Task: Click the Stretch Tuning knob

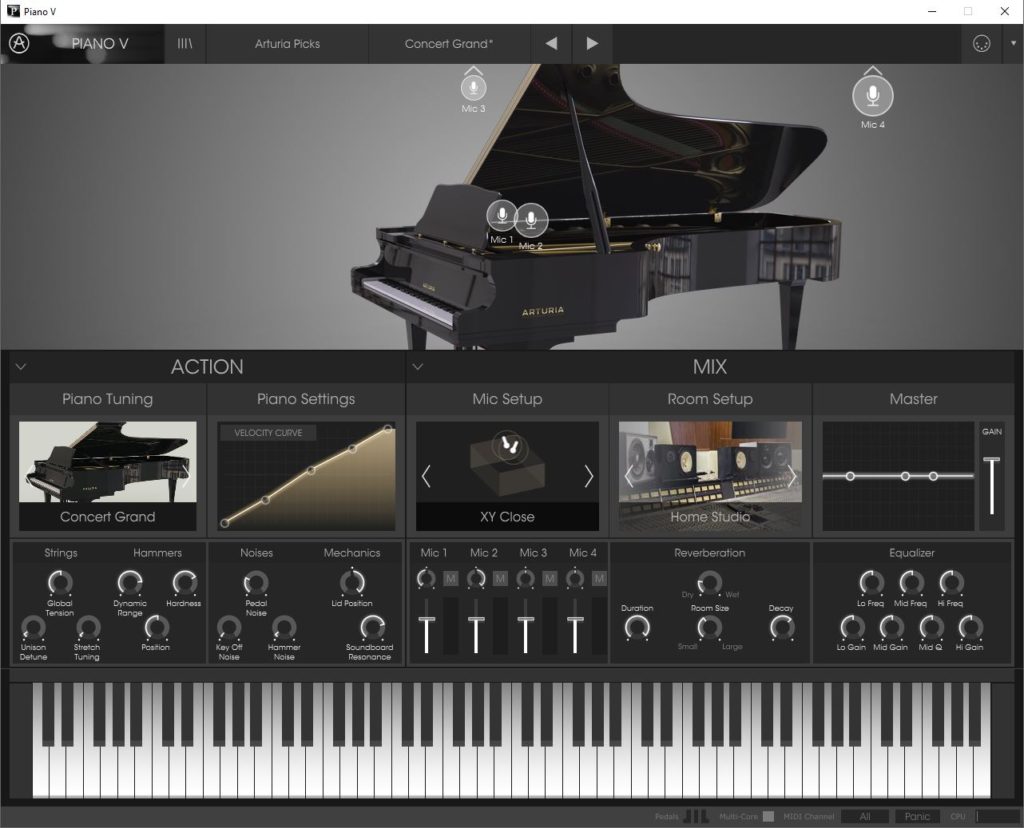Action: click(x=88, y=627)
